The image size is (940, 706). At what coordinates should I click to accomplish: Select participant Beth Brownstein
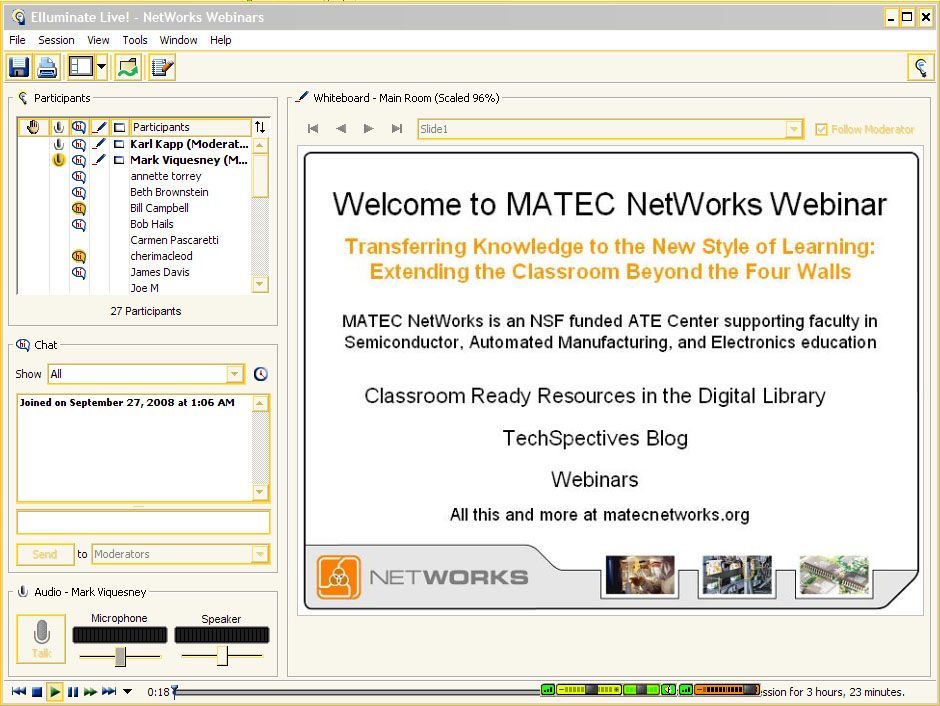click(x=169, y=192)
